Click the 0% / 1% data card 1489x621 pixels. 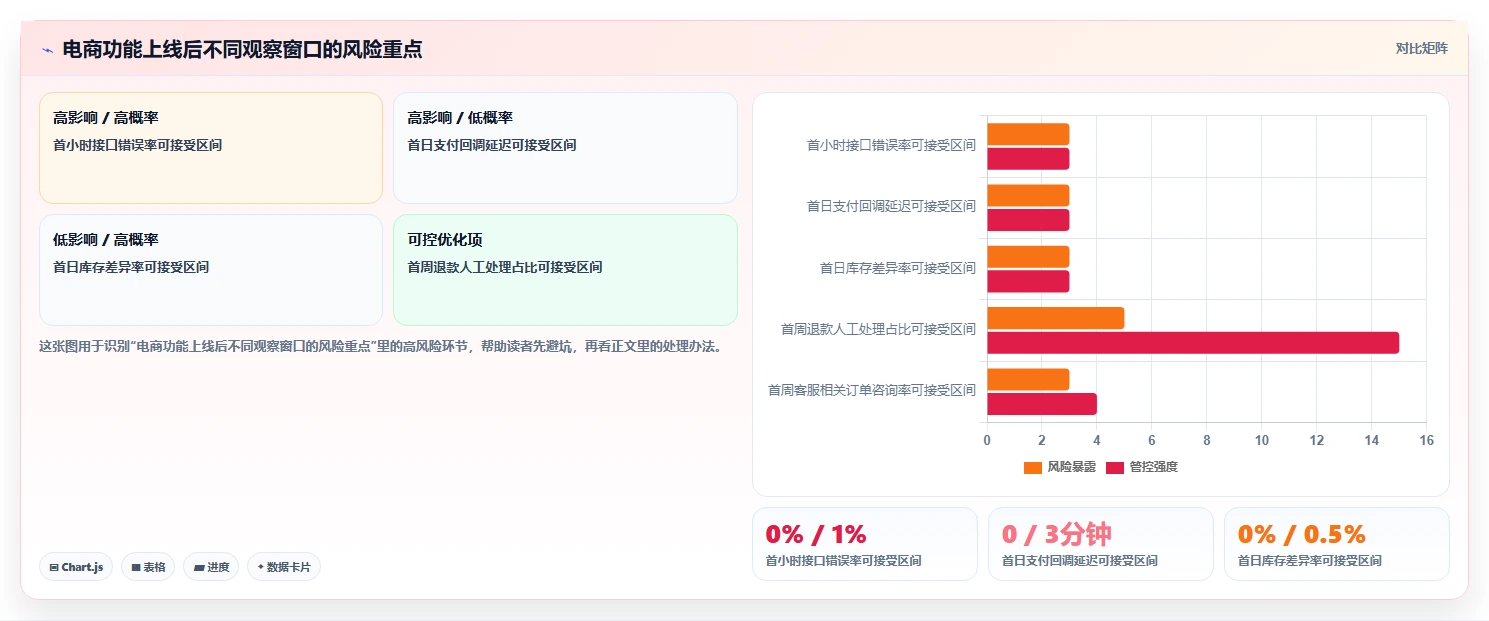[865, 544]
